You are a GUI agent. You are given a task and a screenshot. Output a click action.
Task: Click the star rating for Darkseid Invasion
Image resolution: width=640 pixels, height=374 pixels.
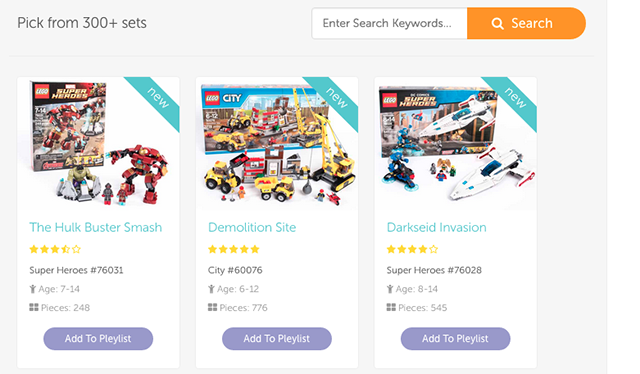(412, 249)
